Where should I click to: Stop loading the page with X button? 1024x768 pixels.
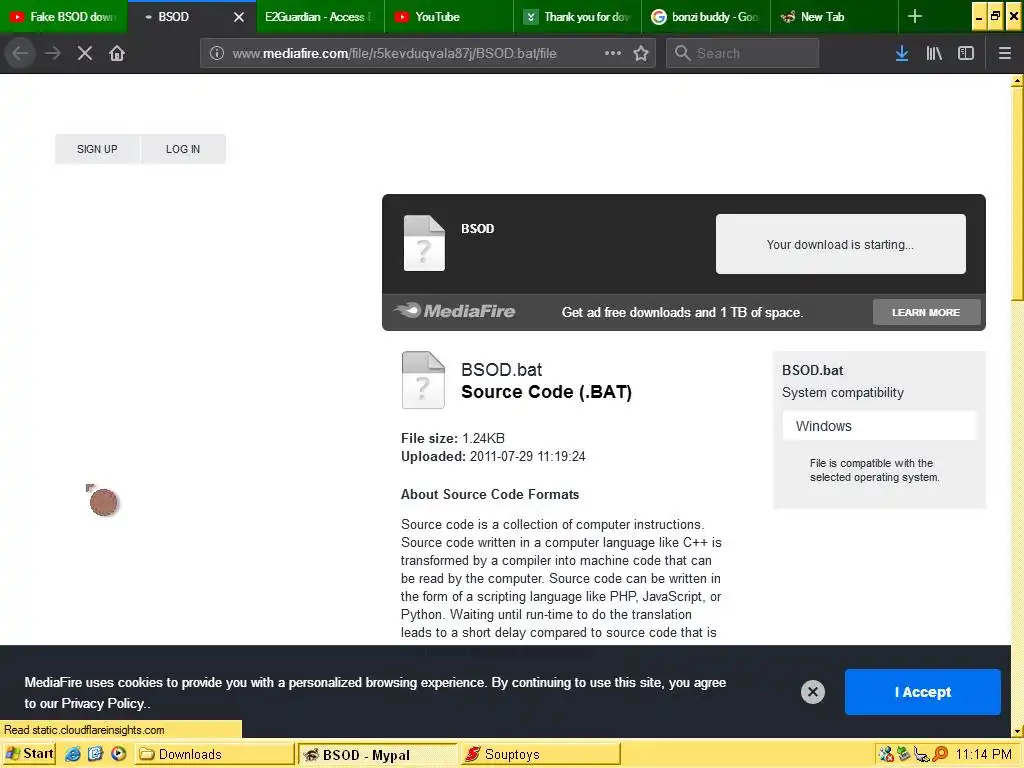pyautogui.click(x=85, y=53)
